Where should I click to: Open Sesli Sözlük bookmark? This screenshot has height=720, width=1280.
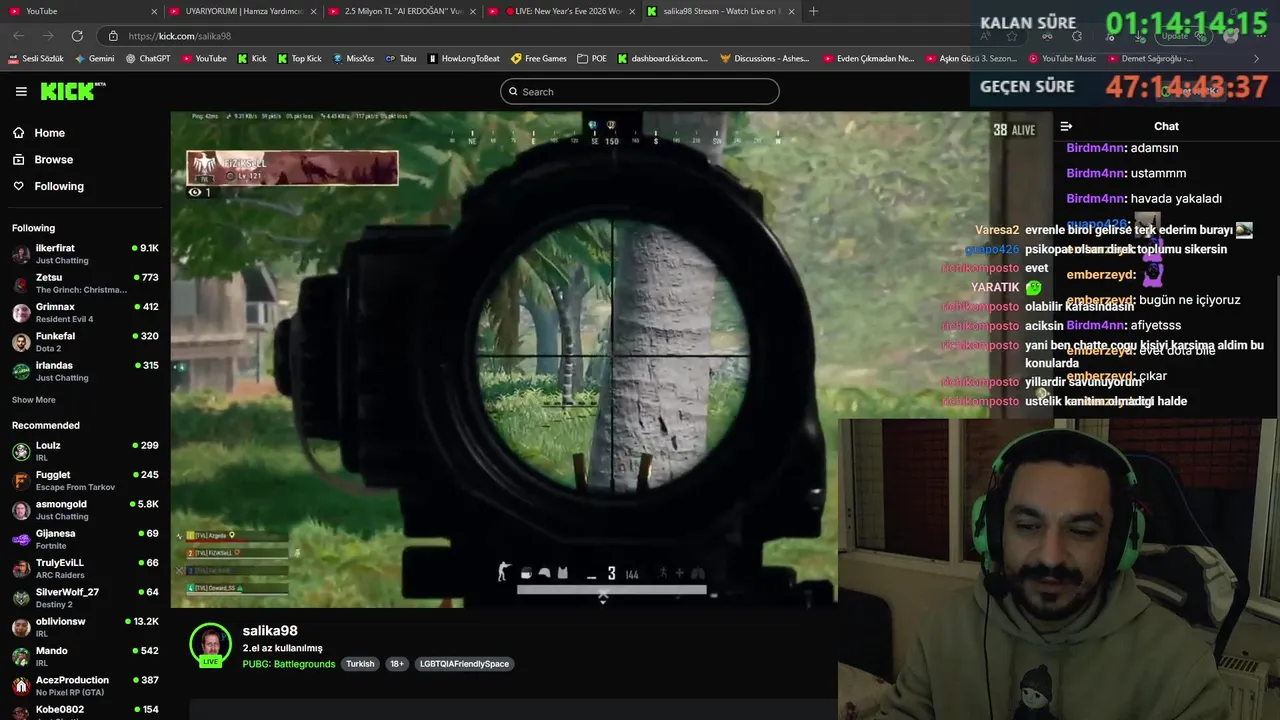coord(36,59)
